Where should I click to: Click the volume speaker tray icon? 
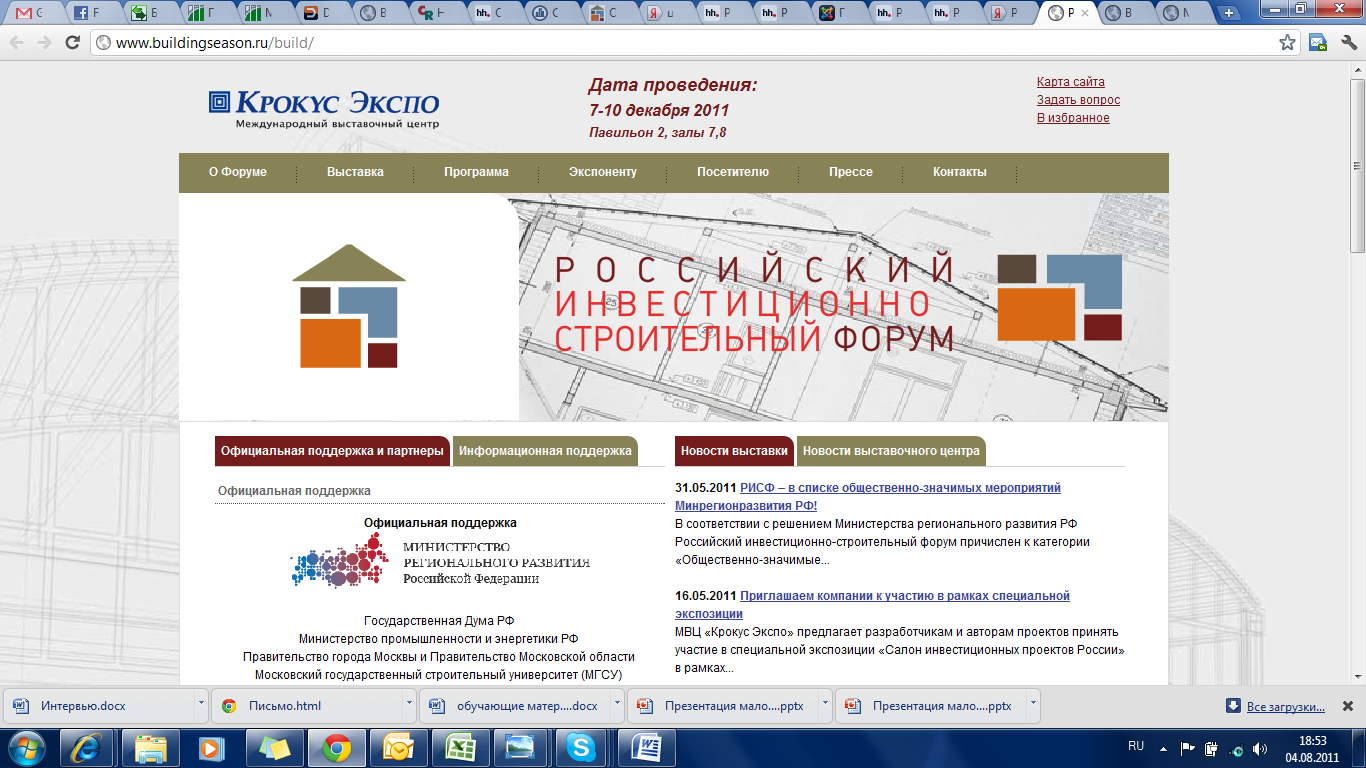[1259, 748]
